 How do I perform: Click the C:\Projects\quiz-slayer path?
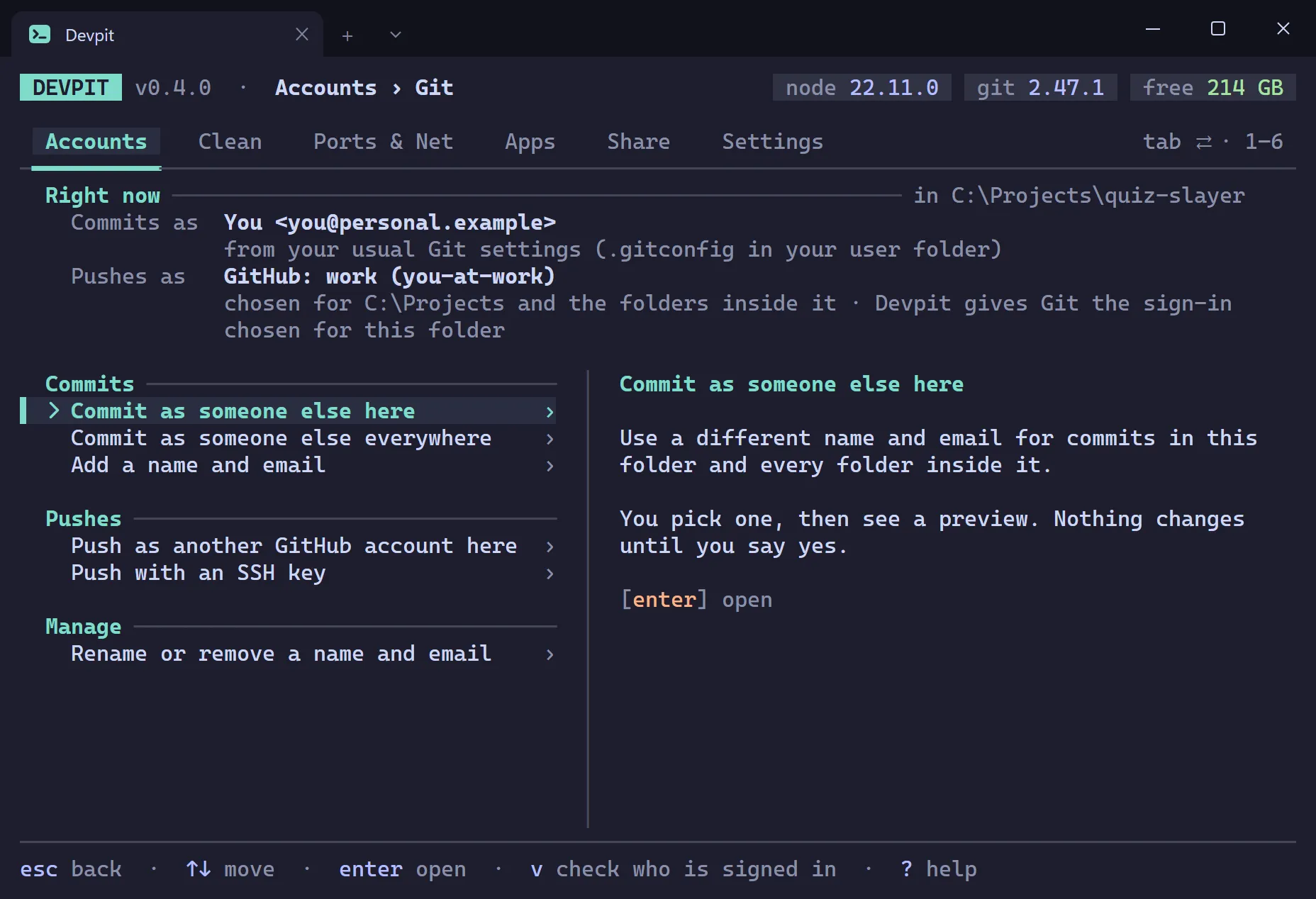pos(1098,196)
